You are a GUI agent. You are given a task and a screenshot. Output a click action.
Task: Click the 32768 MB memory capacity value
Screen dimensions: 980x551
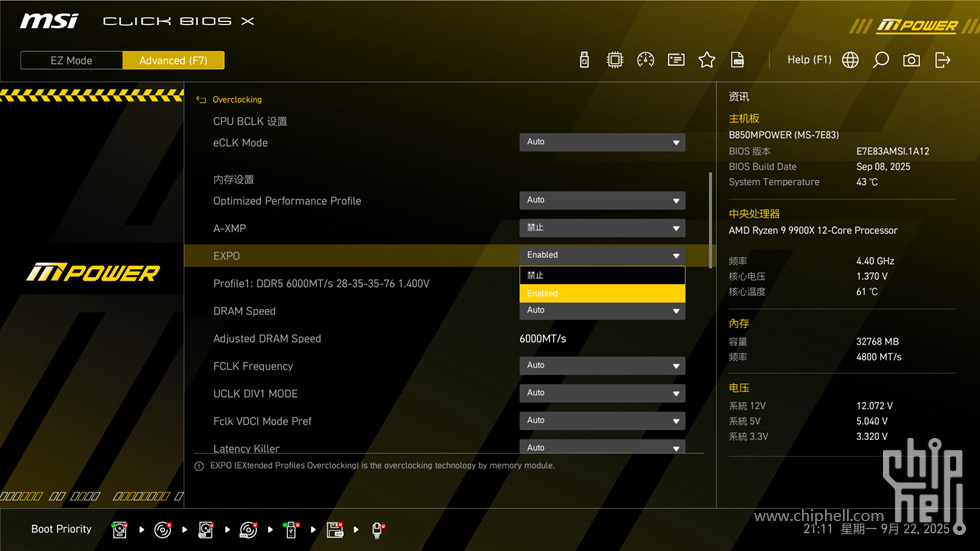(x=878, y=342)
